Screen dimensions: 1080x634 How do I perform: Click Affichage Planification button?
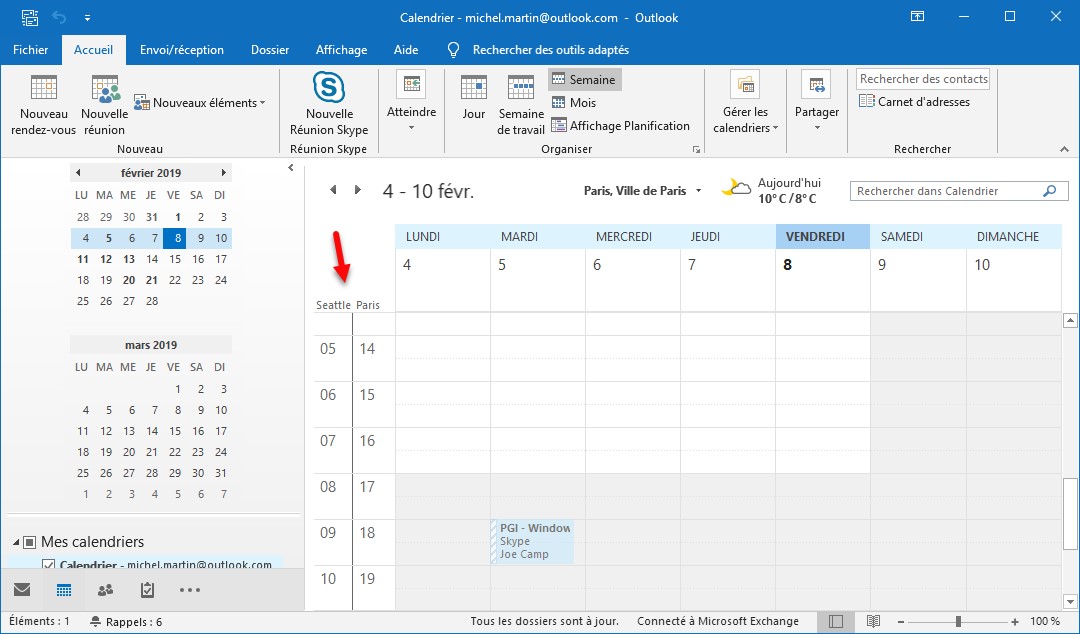click(x=620, y=126)
